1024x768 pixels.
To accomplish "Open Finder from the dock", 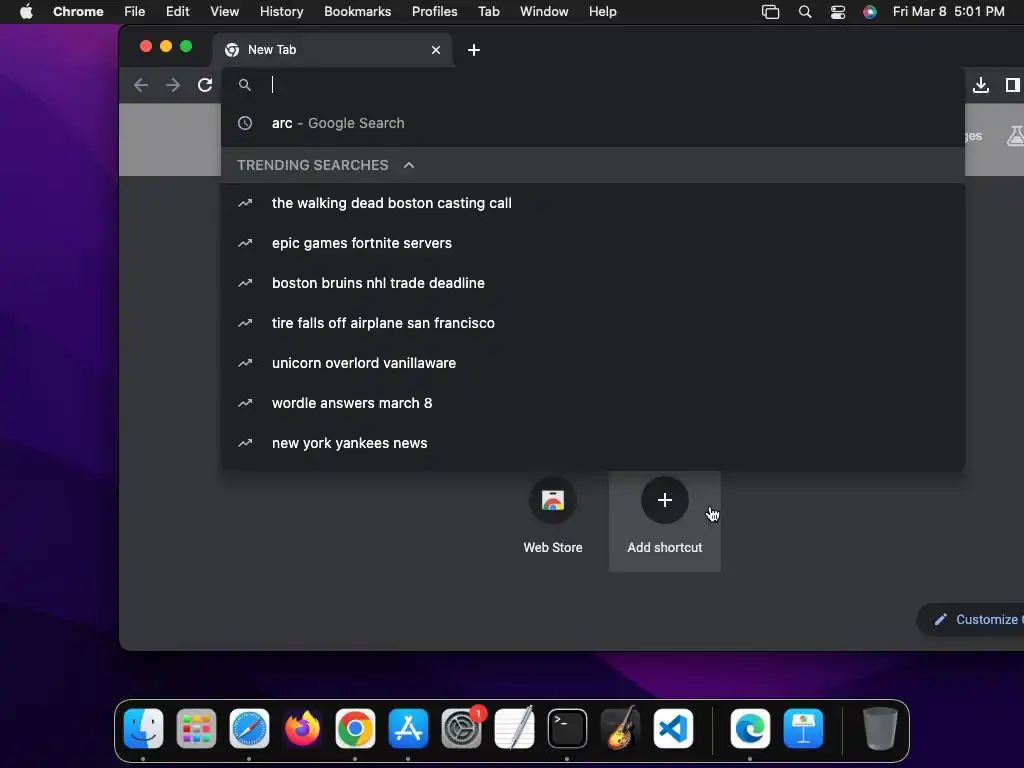I will tap(144, 728).
